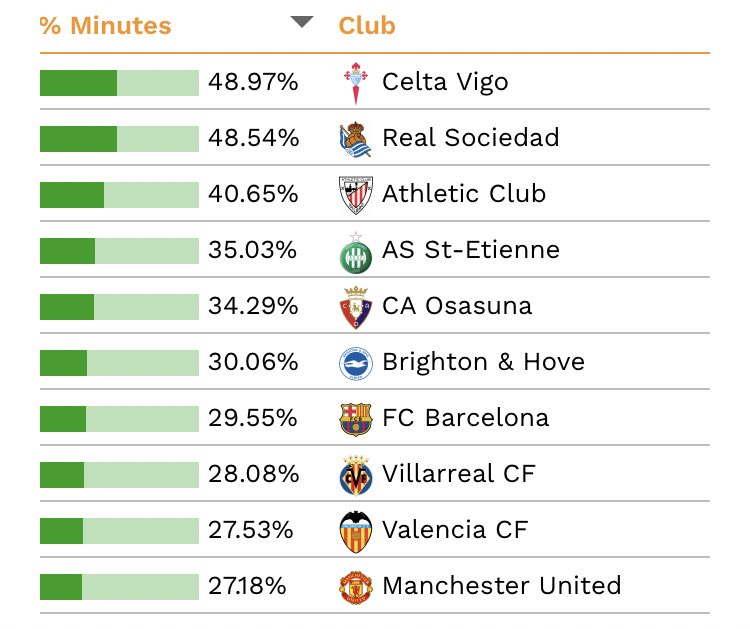This screenshot has height=629, width=750.
Task: Sort by the % Minutes column header
Action: point(105,25)
